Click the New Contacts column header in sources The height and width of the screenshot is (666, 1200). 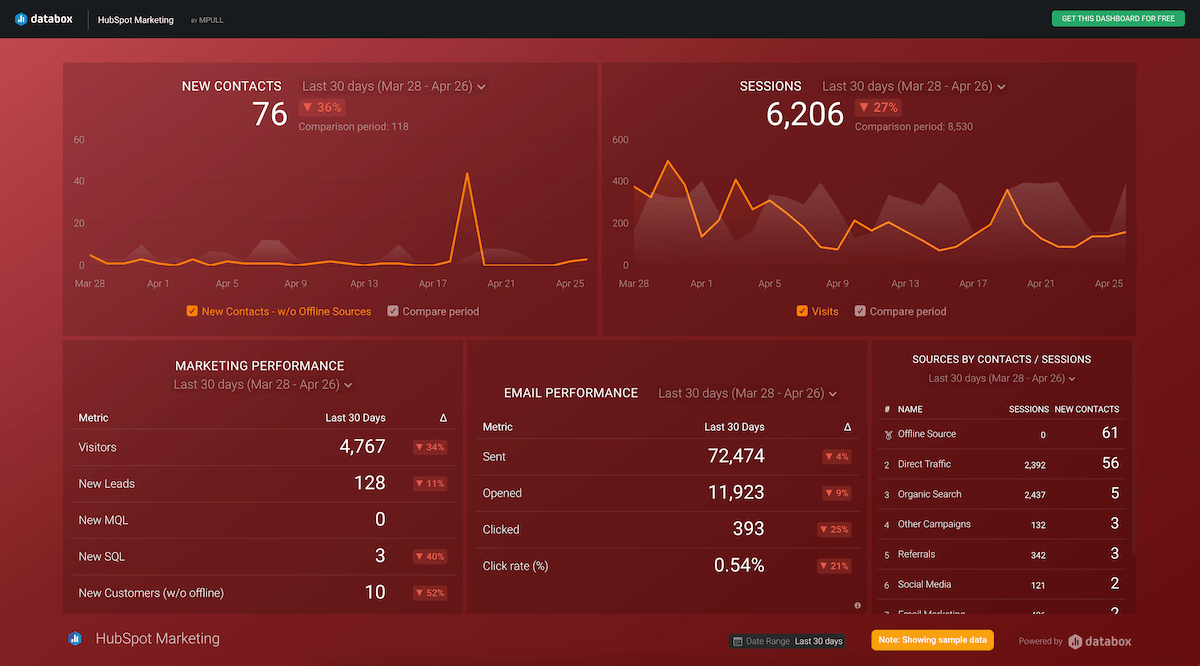[x=1087, y=410]
